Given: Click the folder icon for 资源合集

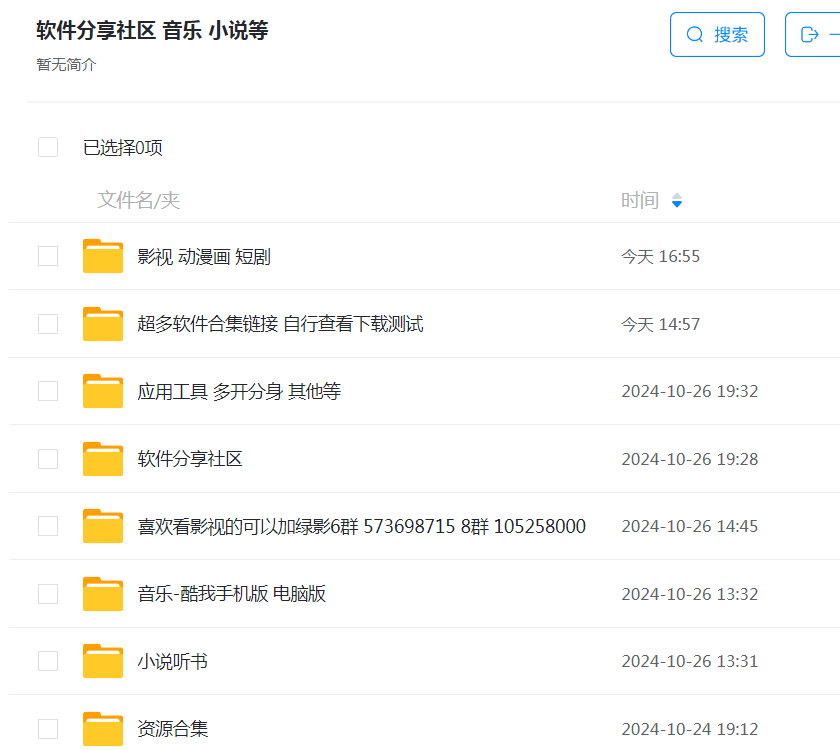Looking at the screenshot, I should click(103, 728).
